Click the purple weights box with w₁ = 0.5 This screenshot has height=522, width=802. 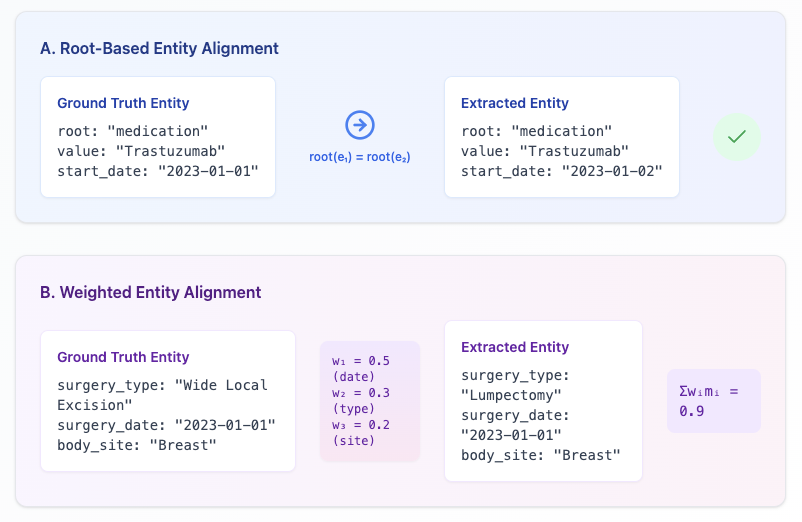tap(369, 401)
